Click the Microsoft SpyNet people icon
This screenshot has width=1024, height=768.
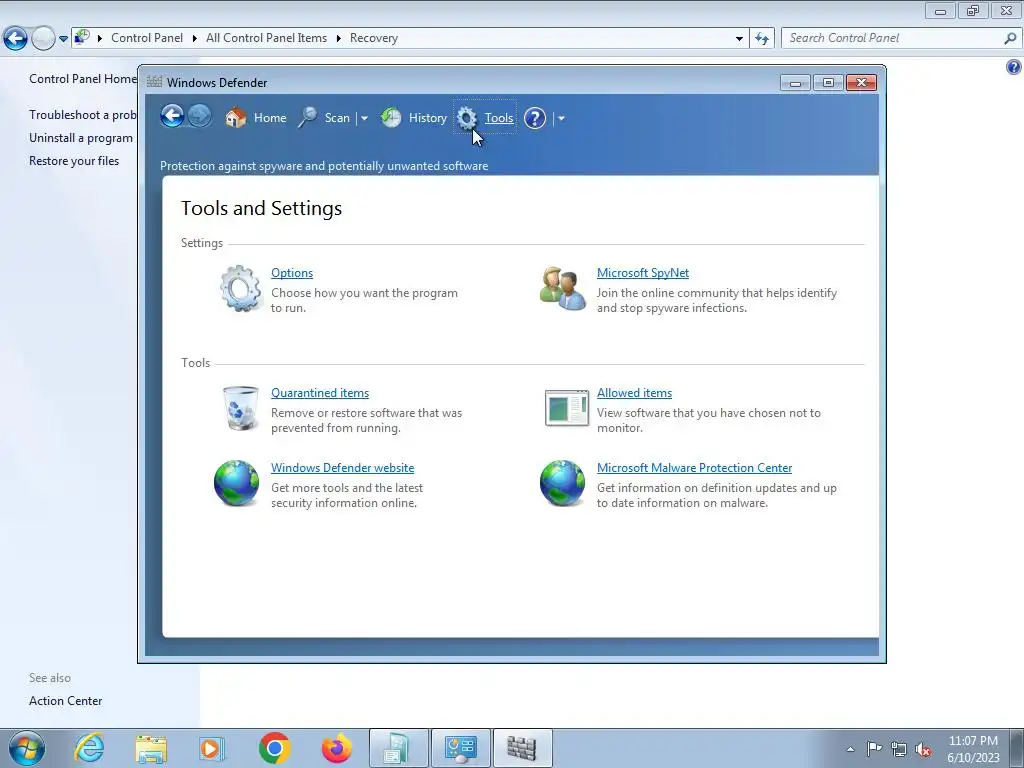click(562, 288)
